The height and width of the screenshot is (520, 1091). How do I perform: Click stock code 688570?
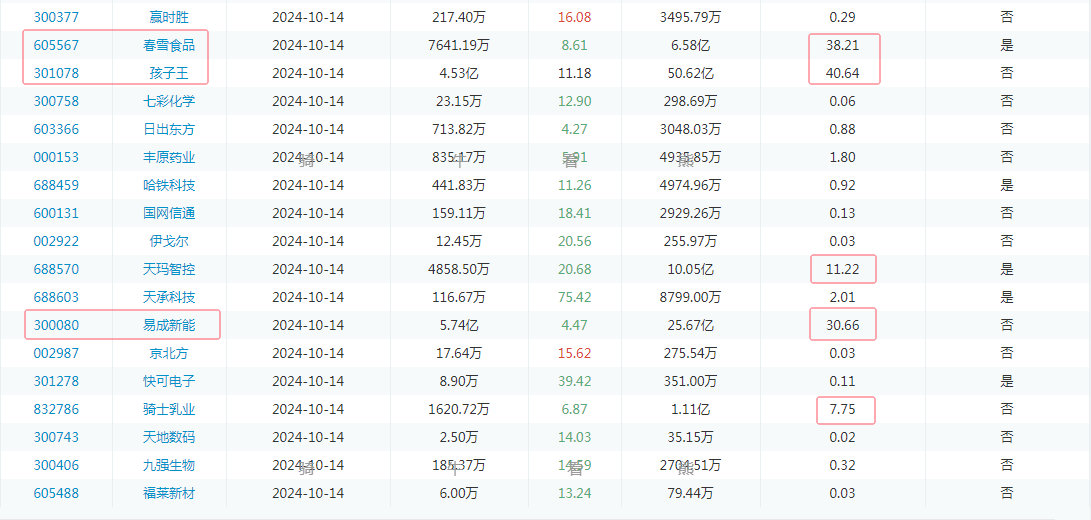tap(56, 269)
